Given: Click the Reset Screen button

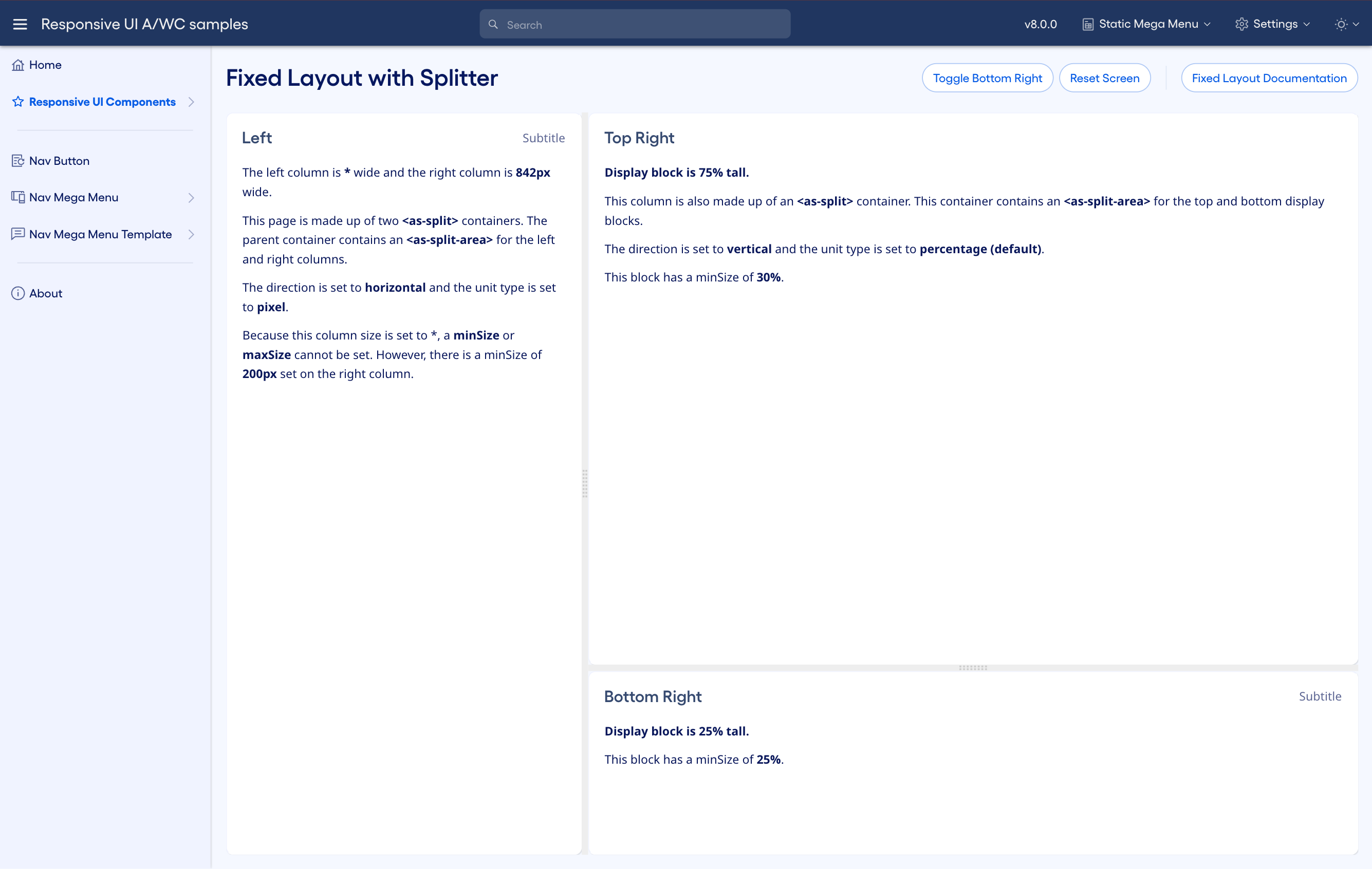Looking at the screenshot, I should click(1104, 78).
